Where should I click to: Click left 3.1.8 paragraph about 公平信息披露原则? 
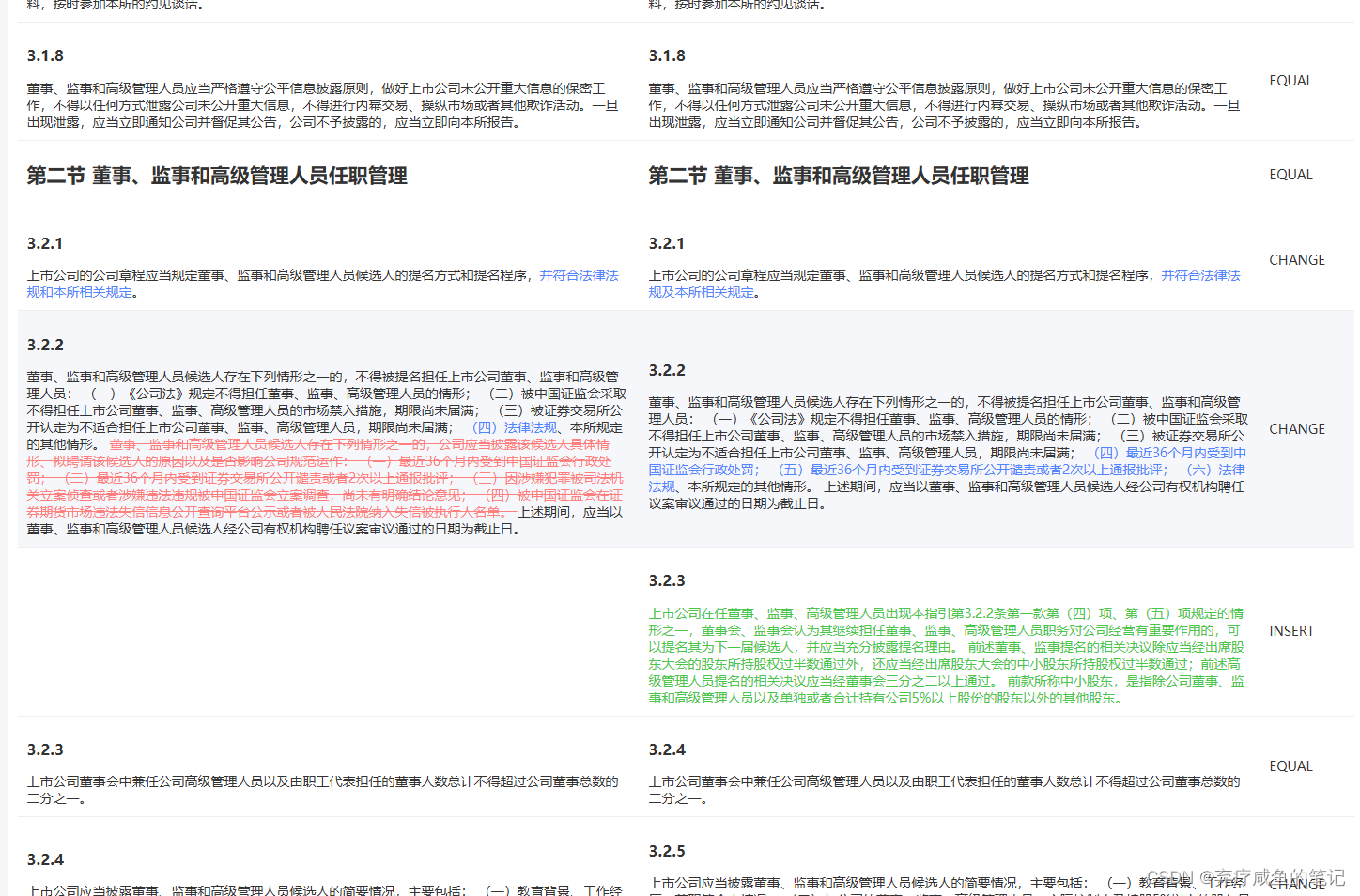point(323,105)
